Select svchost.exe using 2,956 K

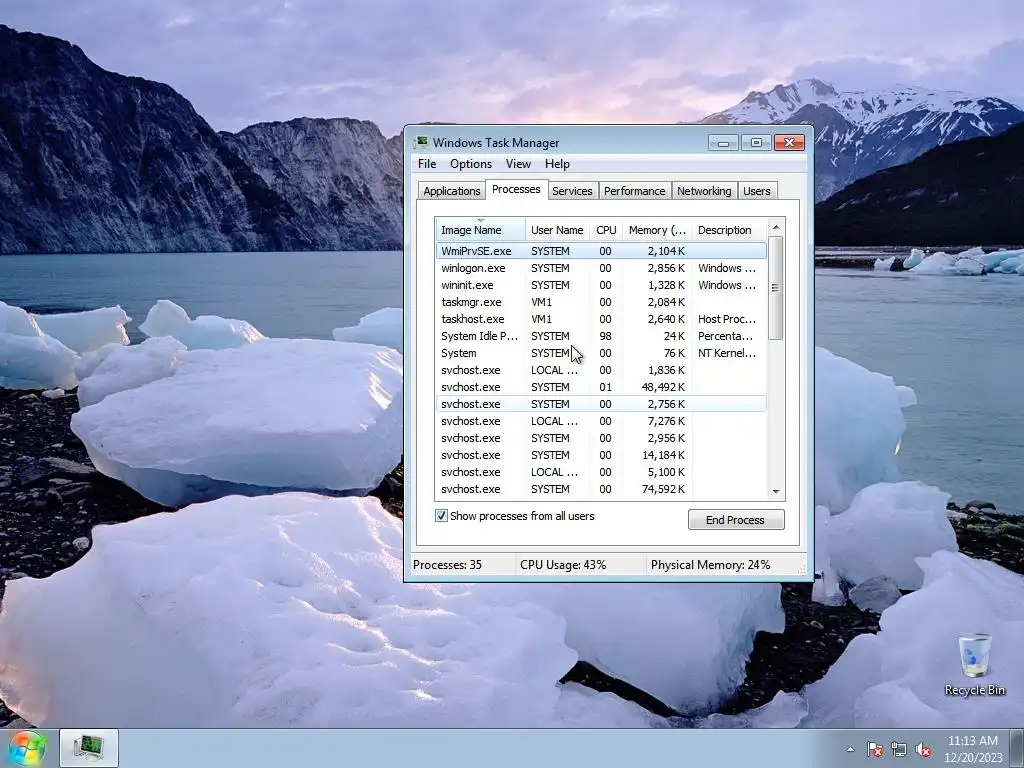pyautogui.click(x=601, y=438)
